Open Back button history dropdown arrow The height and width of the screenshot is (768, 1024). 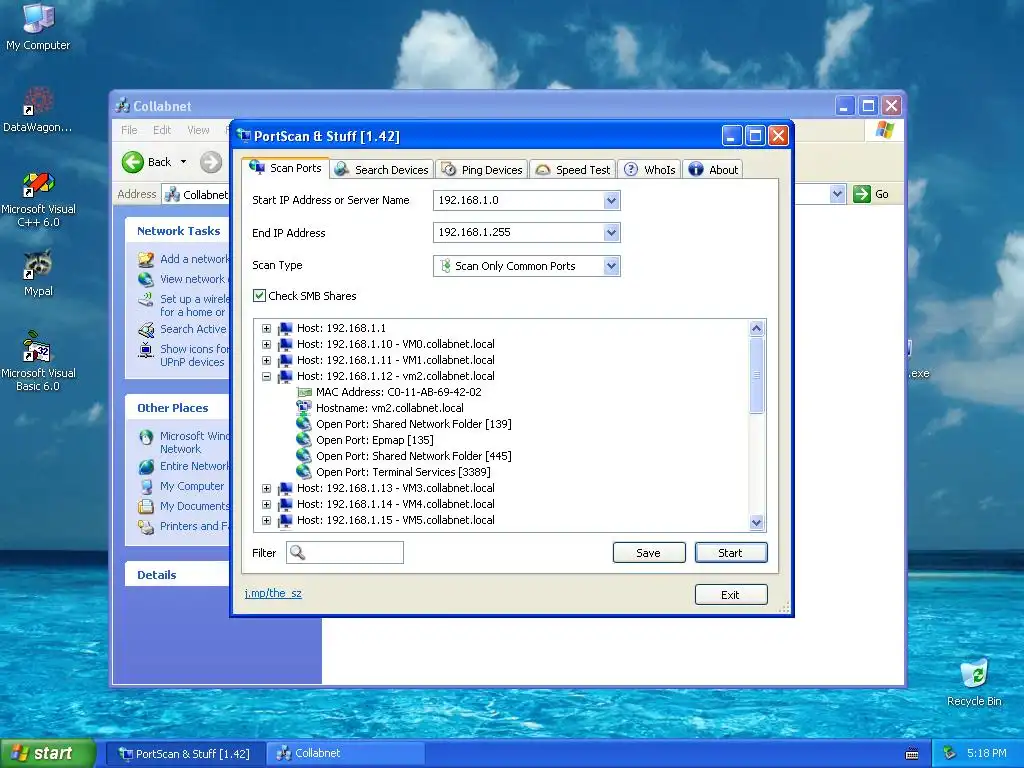coord(184,162)
